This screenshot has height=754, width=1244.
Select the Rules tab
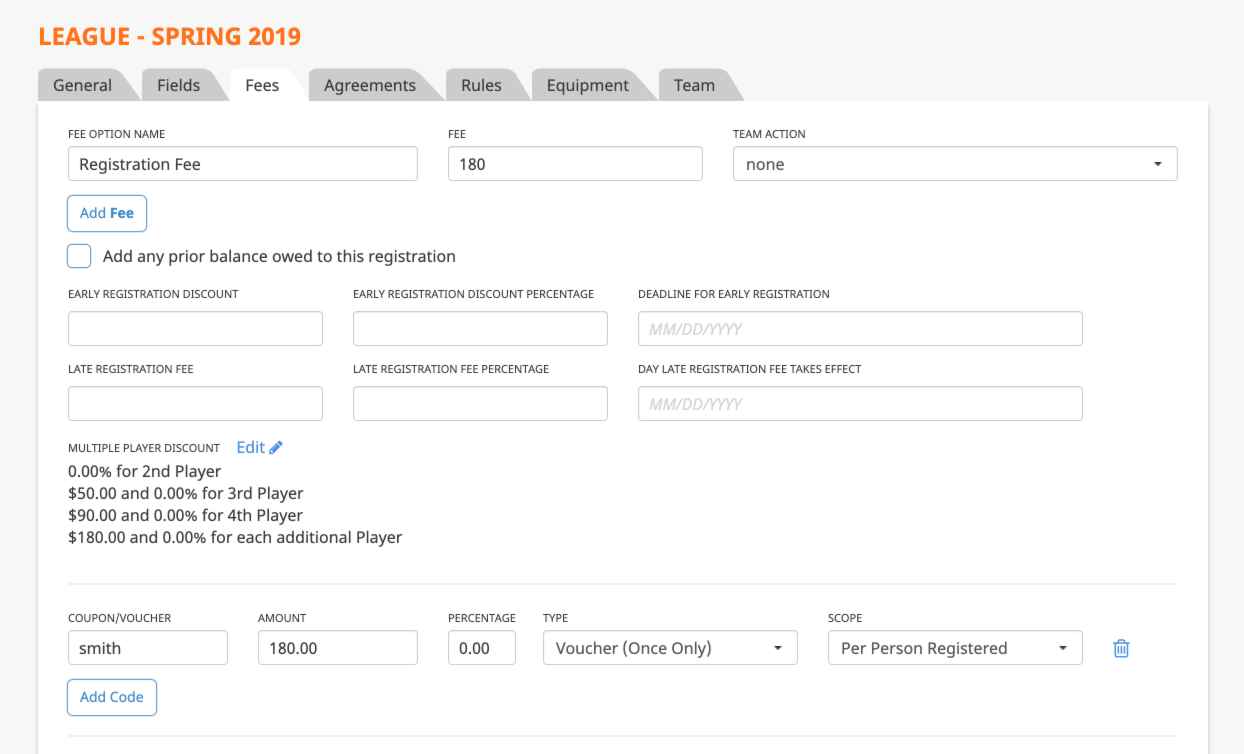(x=481, y=85)
